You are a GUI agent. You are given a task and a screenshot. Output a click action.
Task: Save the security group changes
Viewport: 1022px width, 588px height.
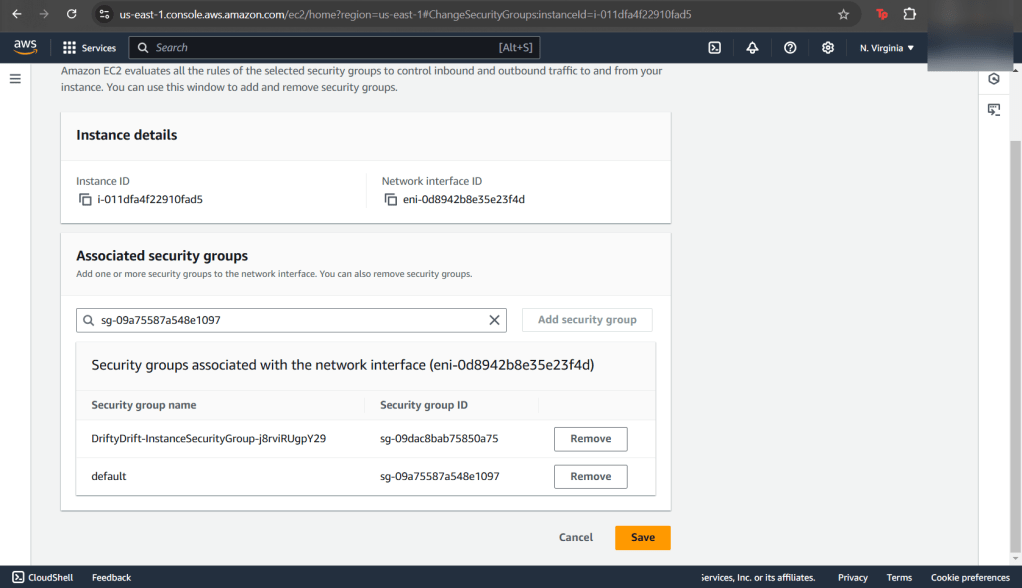(x=642, y=538)
